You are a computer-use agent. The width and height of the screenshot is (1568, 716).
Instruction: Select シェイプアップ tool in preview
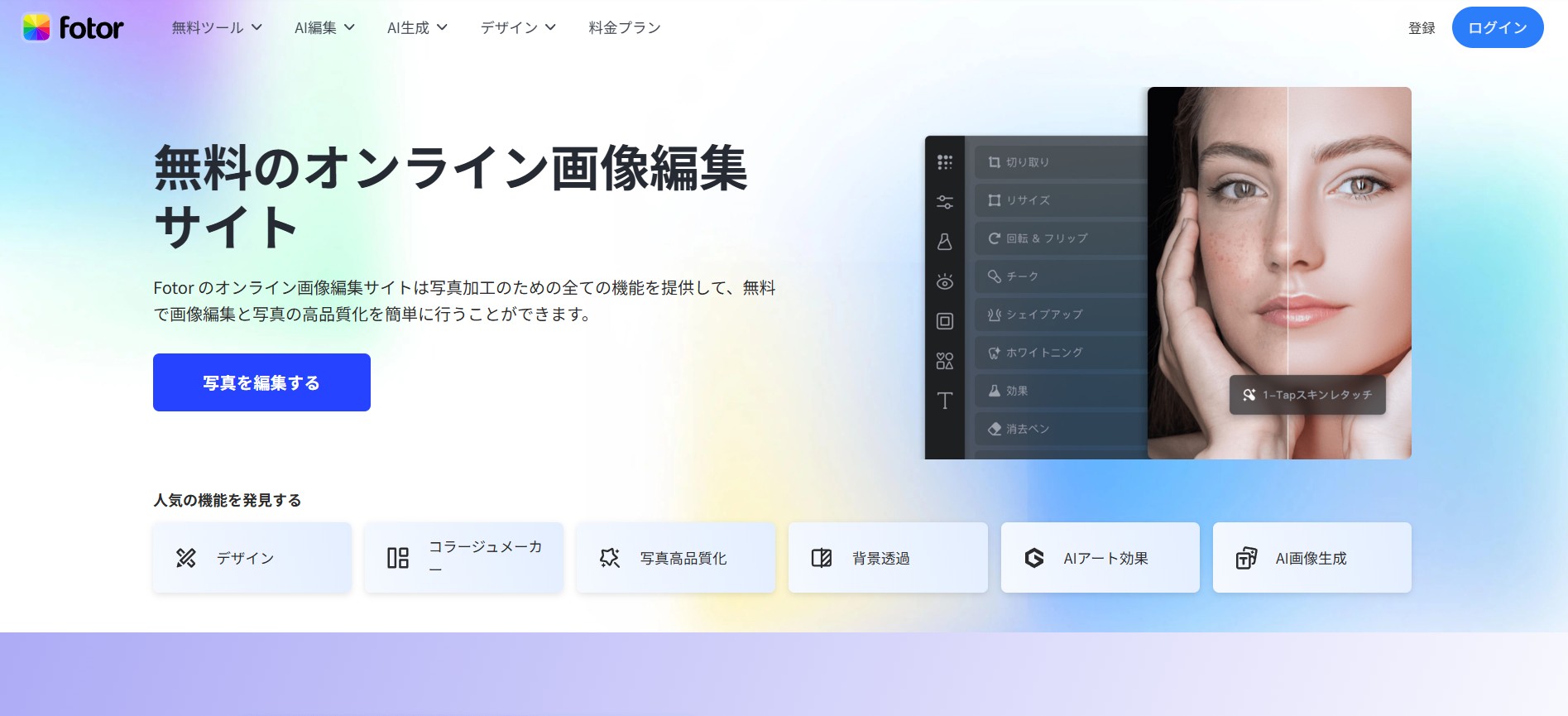pos(1061,315)
